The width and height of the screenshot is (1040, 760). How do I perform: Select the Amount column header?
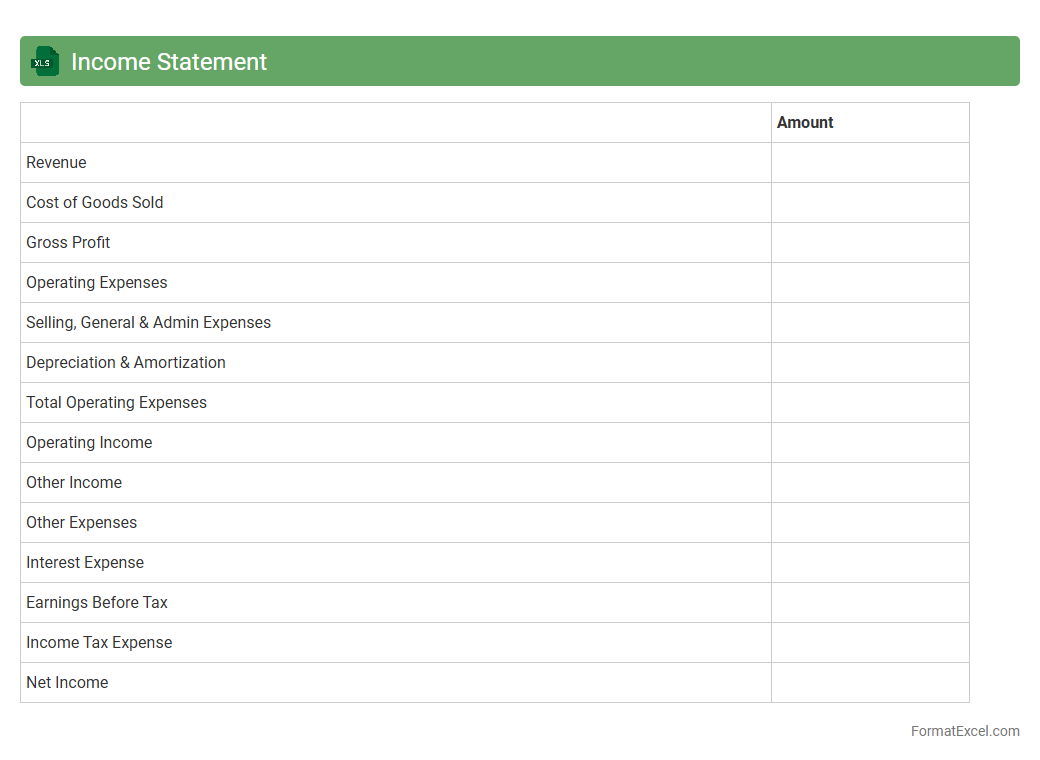(x=805, y=123)
